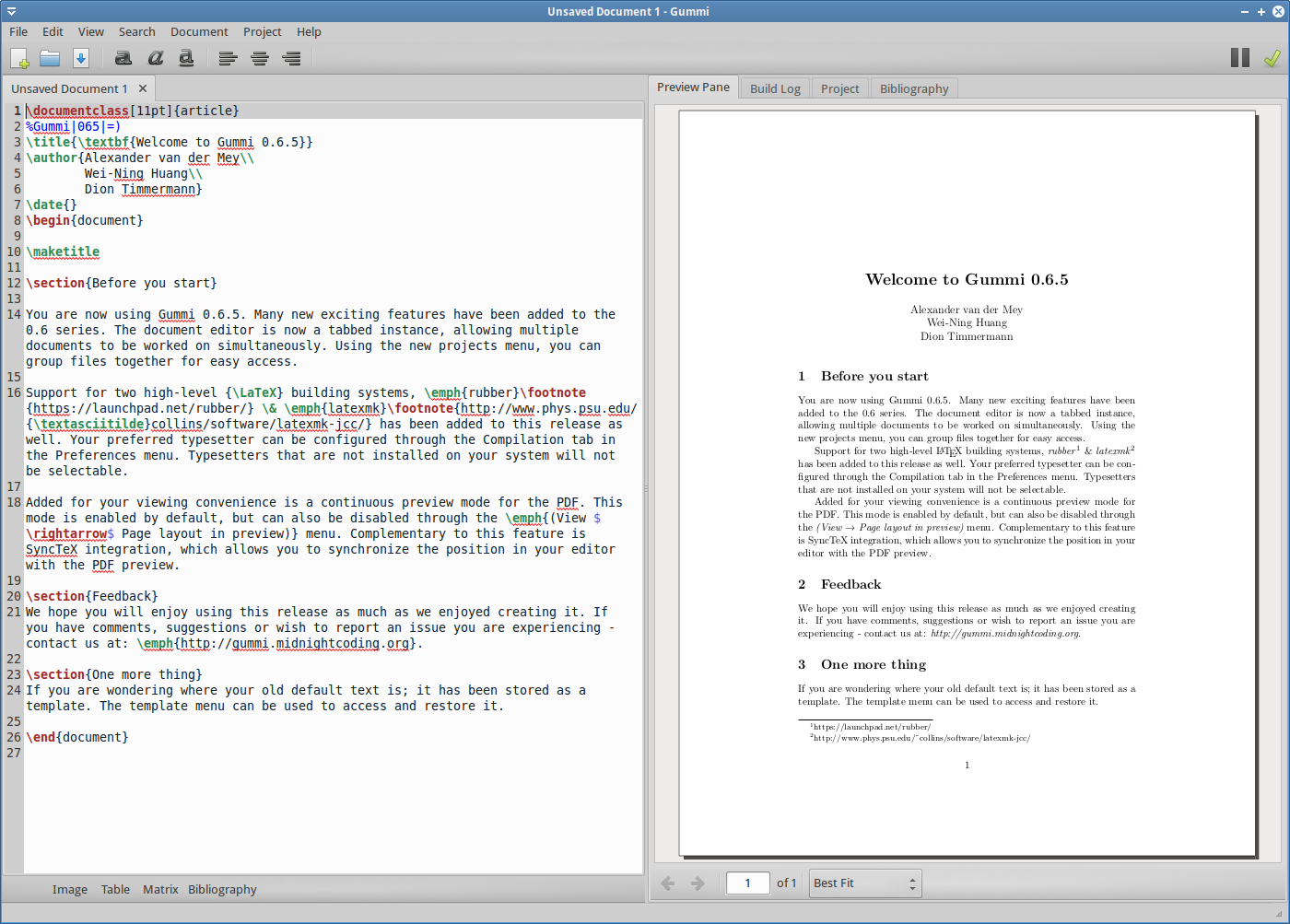Open the window menu arrow in title bar
1290x924 pixels.
click(x=11, y=11)
